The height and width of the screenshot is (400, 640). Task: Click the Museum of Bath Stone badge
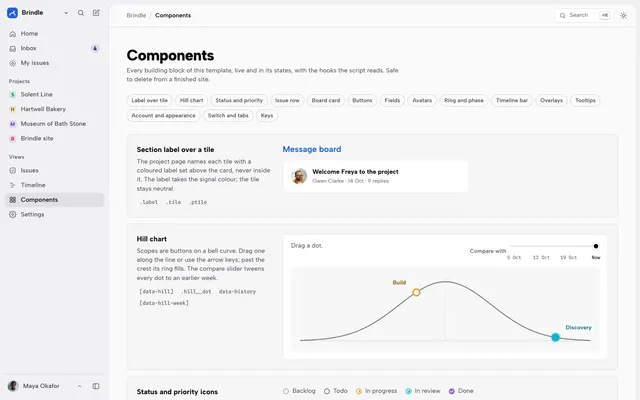click(x=12, y=124)
